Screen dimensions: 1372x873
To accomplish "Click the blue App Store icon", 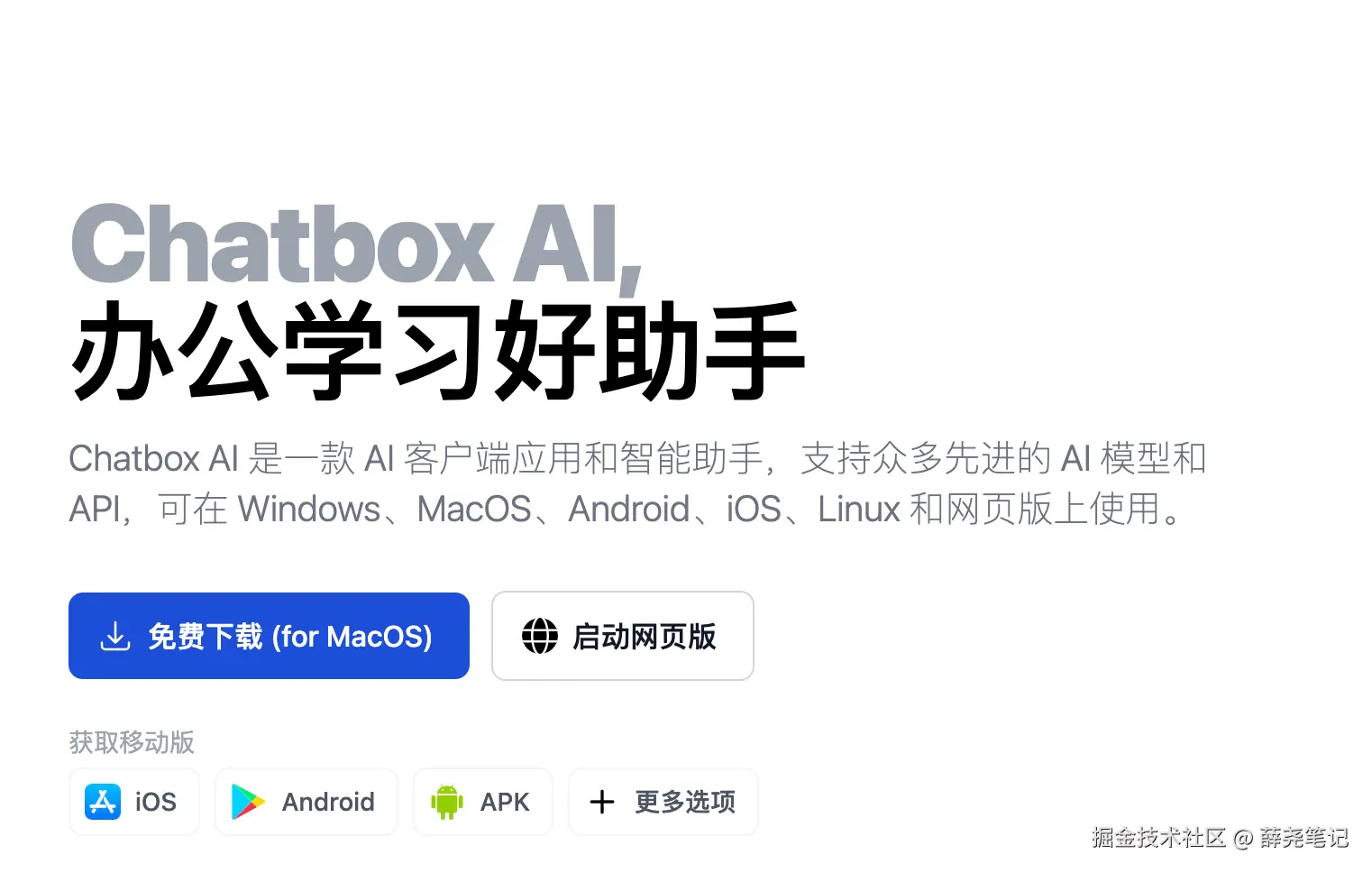I will point(103,802).
